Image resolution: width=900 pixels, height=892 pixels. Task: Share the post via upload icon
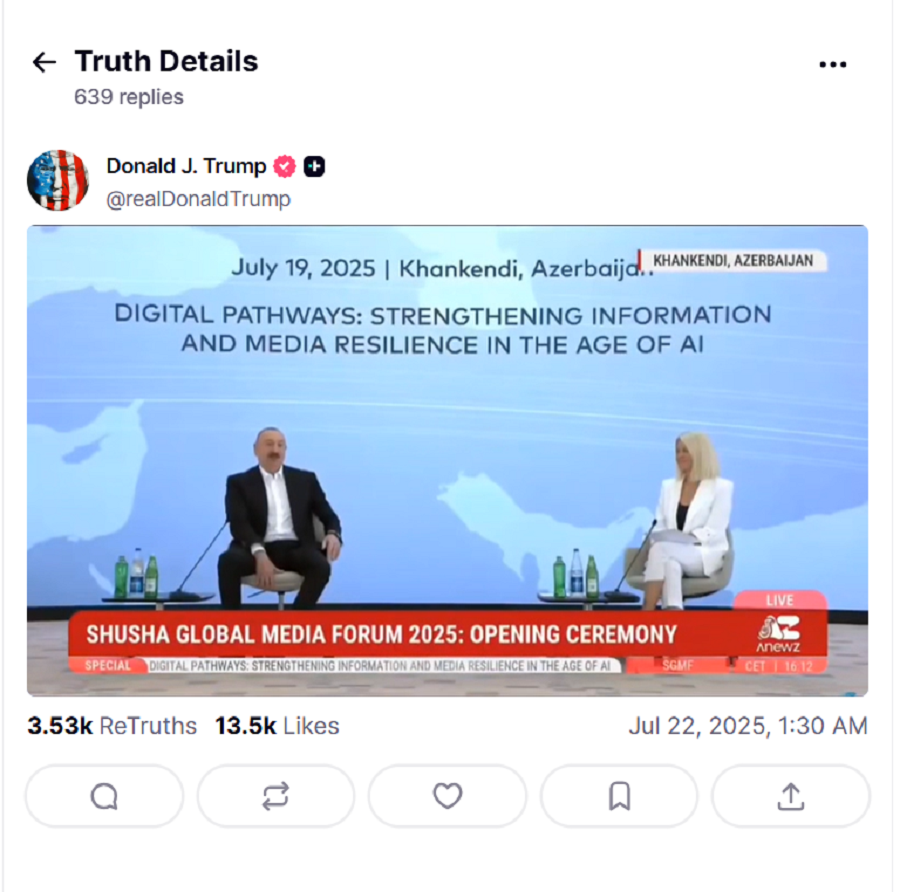(791, 796)
